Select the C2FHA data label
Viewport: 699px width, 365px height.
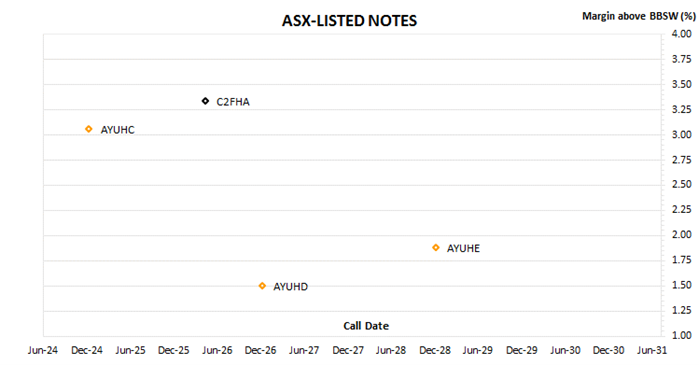(x=233, y=102)
